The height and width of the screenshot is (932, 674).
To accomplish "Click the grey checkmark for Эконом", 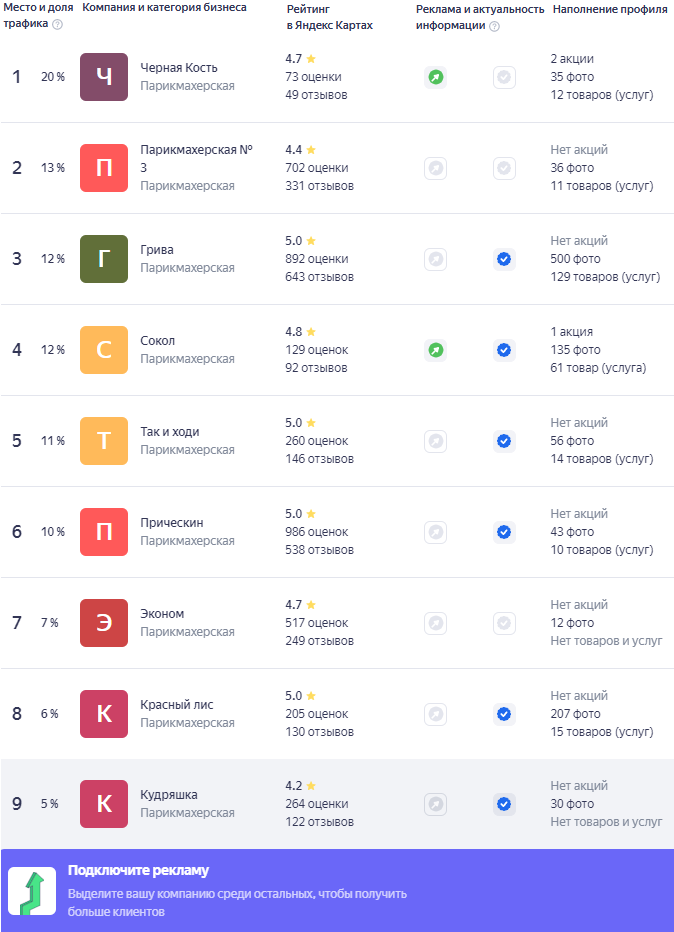I will click(x=504, y=623).
